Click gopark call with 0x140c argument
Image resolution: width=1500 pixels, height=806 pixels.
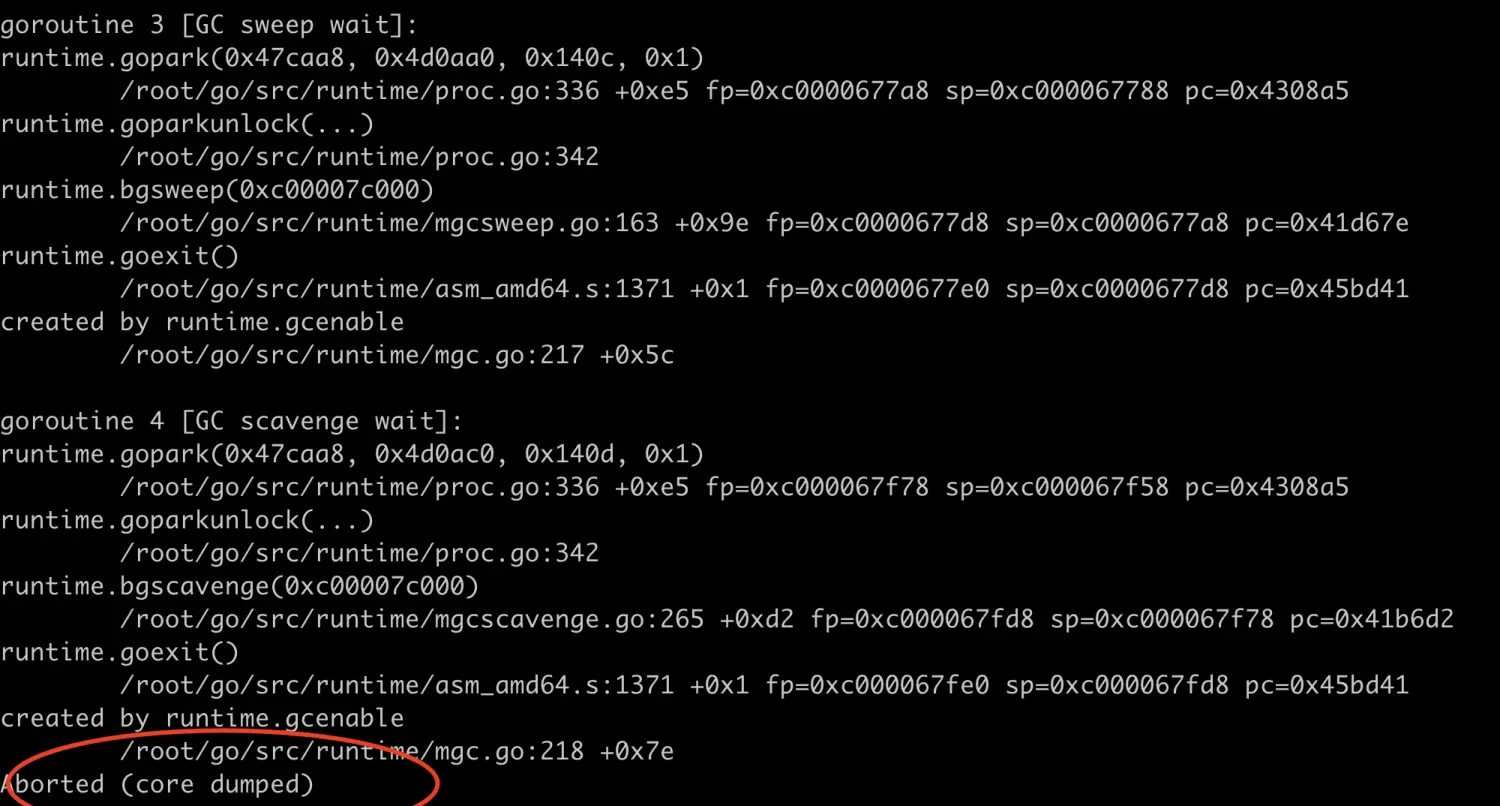tap(352, 58)
